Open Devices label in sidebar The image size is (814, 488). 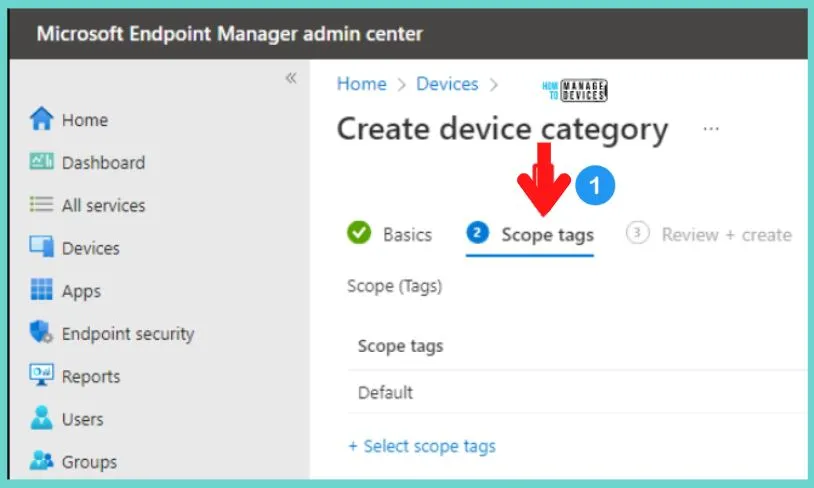(x=91, y=248)
